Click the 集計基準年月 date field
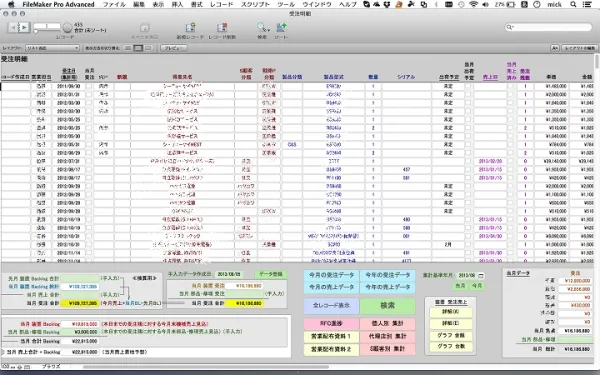 pos(467,276)
